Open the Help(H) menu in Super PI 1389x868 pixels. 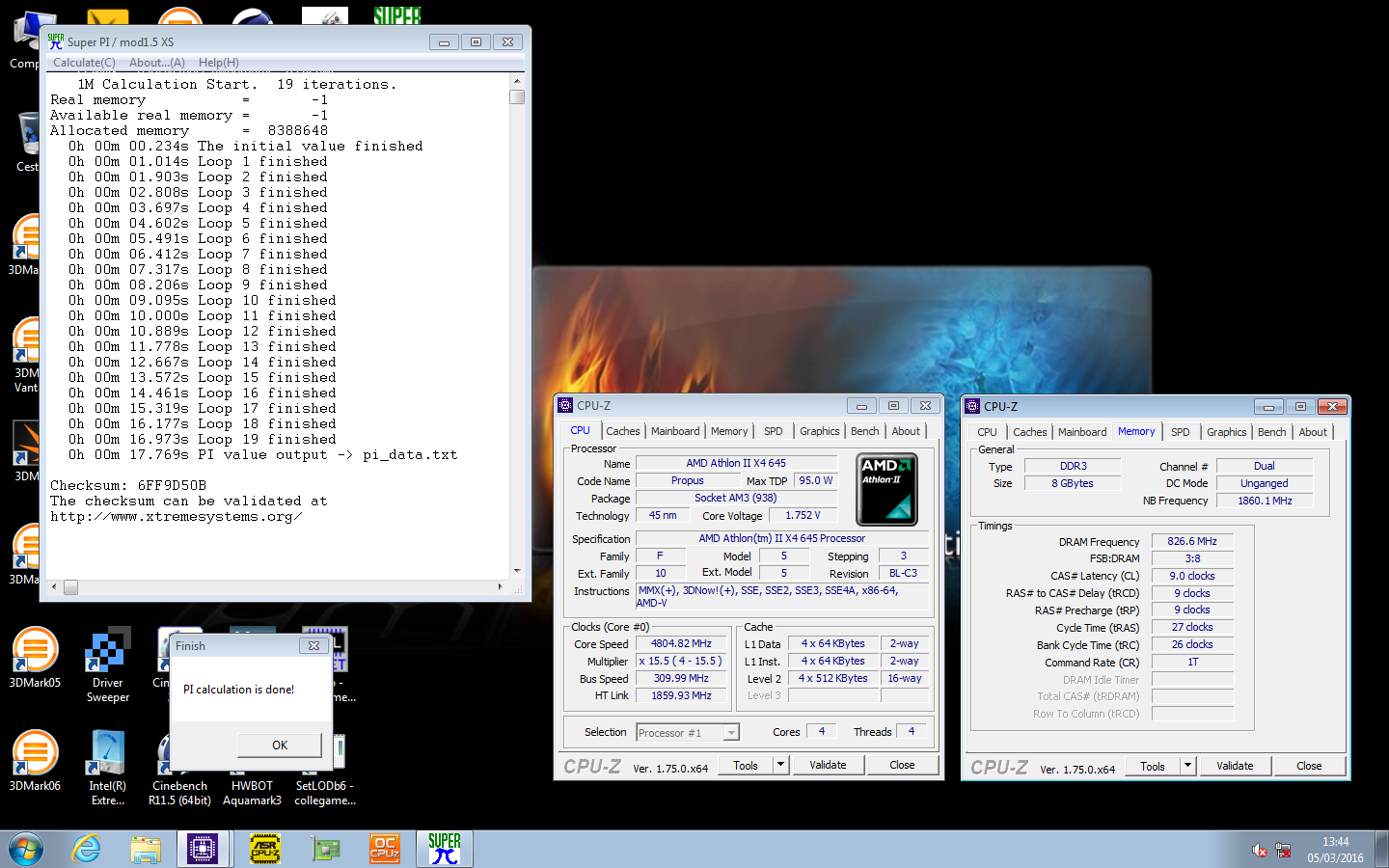(x=219, y=63)
